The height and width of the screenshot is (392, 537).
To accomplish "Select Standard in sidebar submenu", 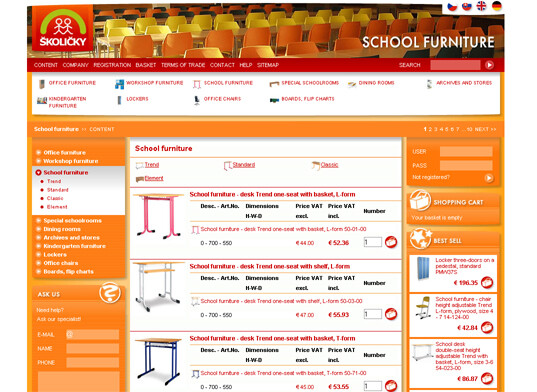I will click(58, 190).
